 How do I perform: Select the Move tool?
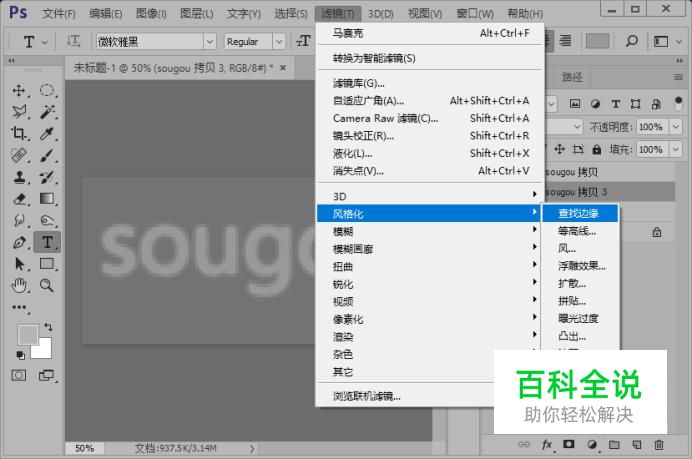click(19, 90)
